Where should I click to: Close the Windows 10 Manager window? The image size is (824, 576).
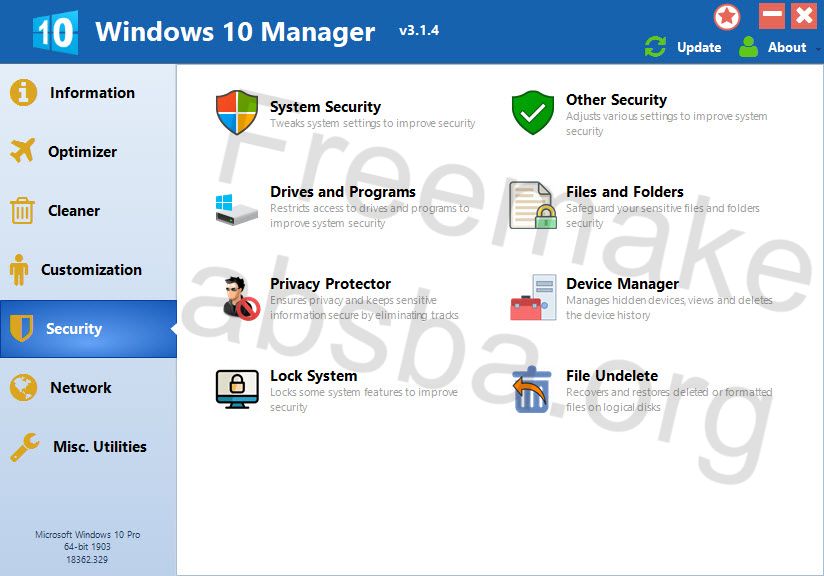[804, 16]
